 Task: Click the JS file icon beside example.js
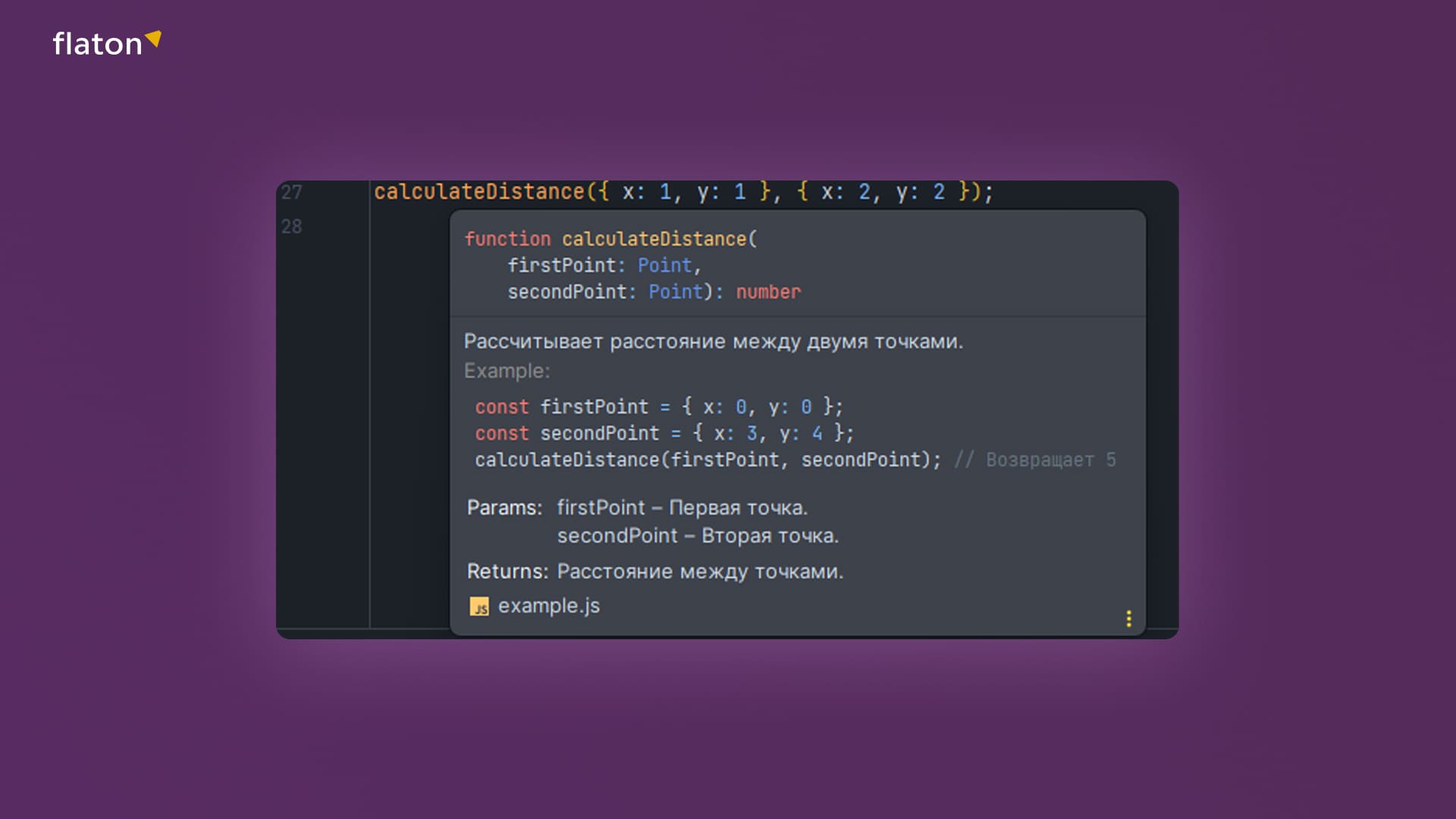(x=479, y=607)
